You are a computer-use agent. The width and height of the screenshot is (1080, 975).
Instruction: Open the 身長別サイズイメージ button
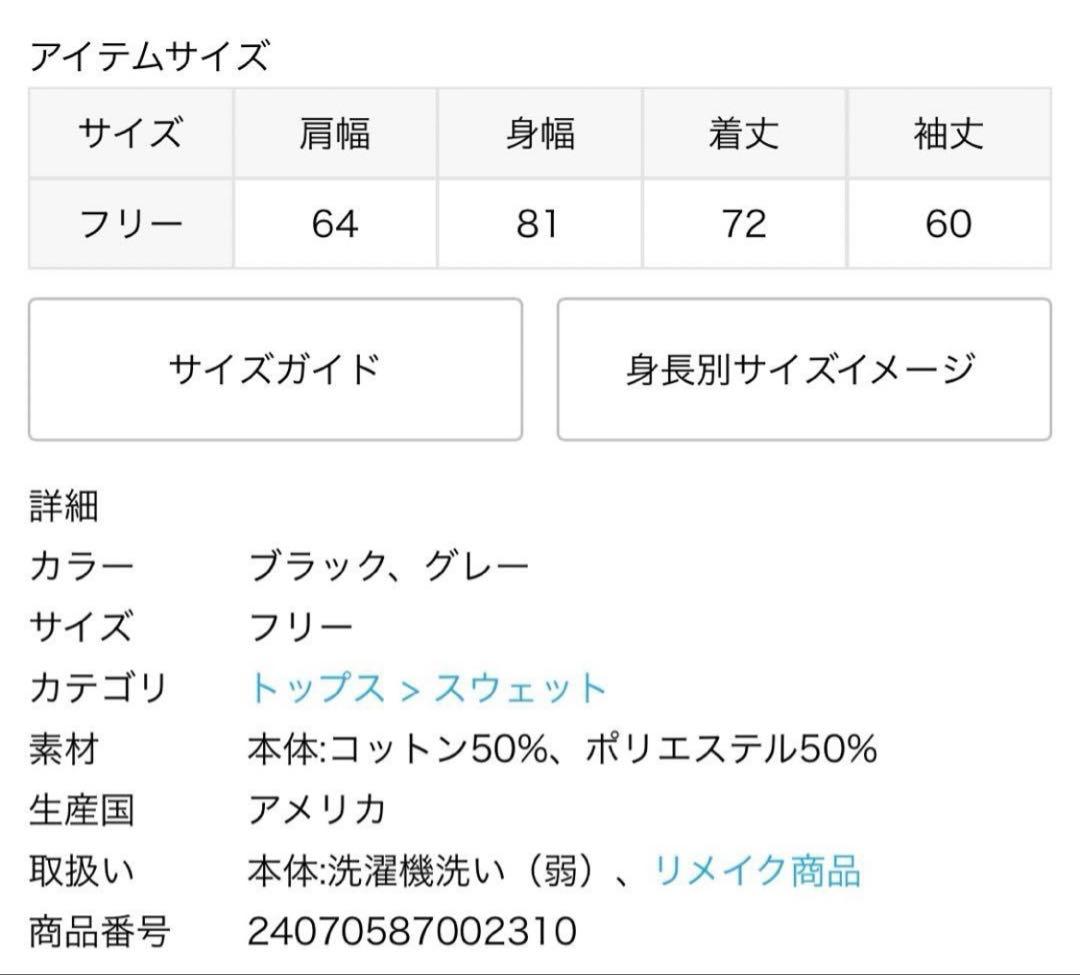point(803,369)
